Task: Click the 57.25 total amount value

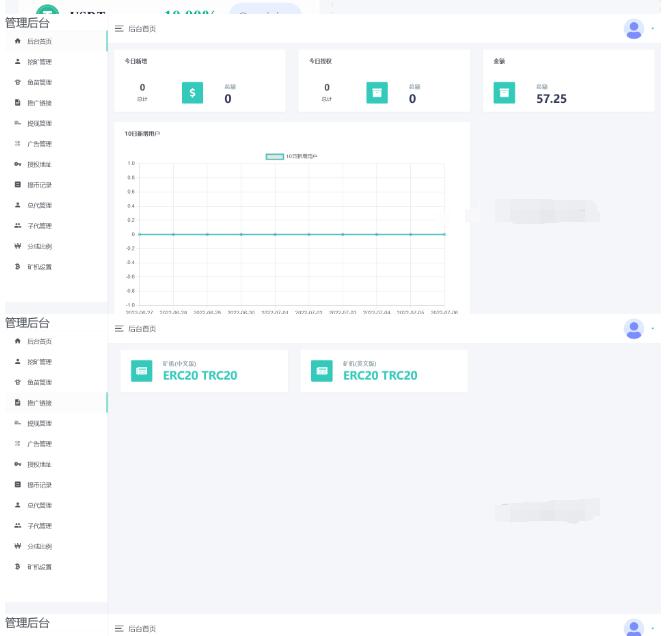Action: tap(551, 99)
